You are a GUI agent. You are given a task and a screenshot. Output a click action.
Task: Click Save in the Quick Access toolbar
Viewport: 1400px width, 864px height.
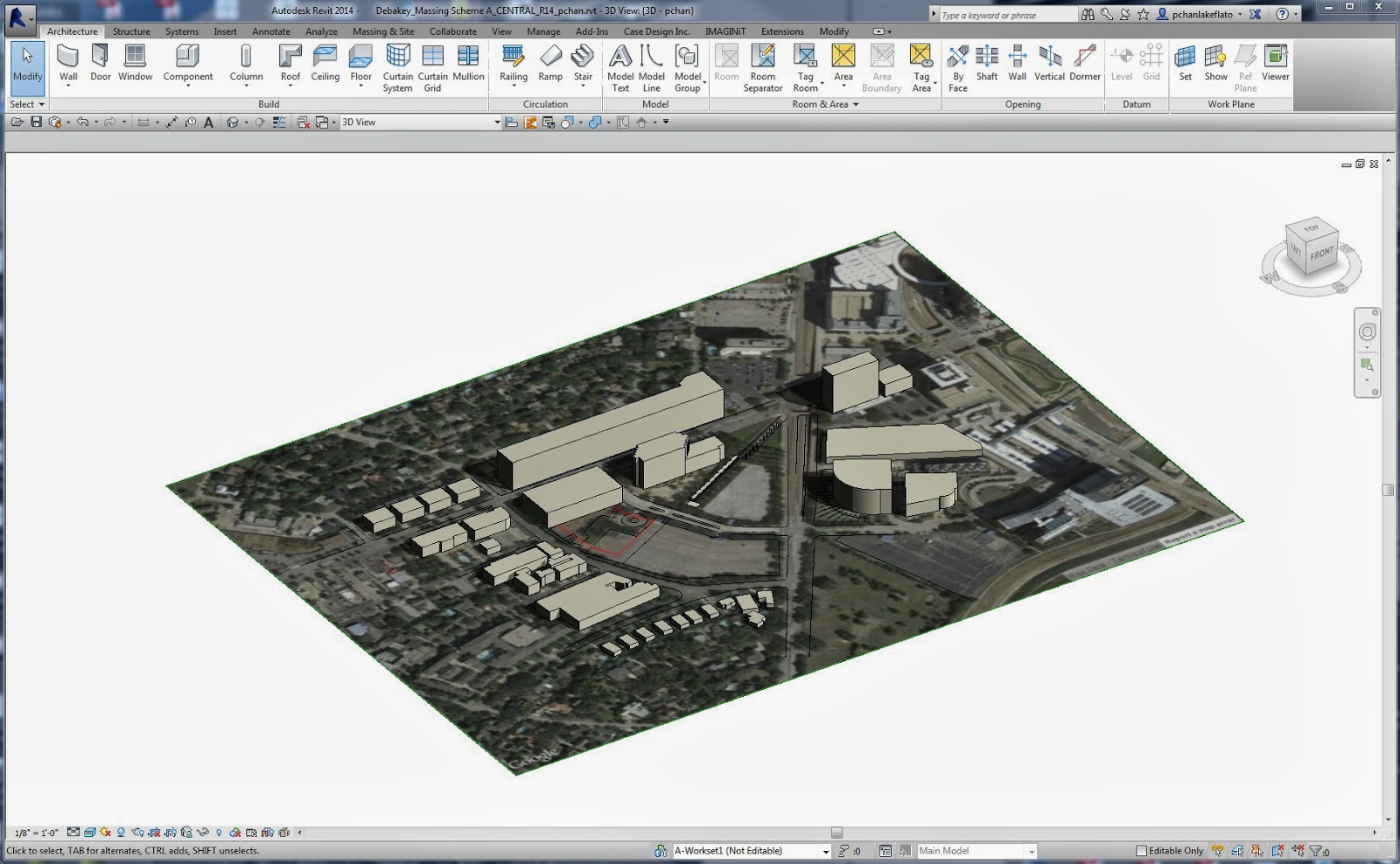pos(35,122)
